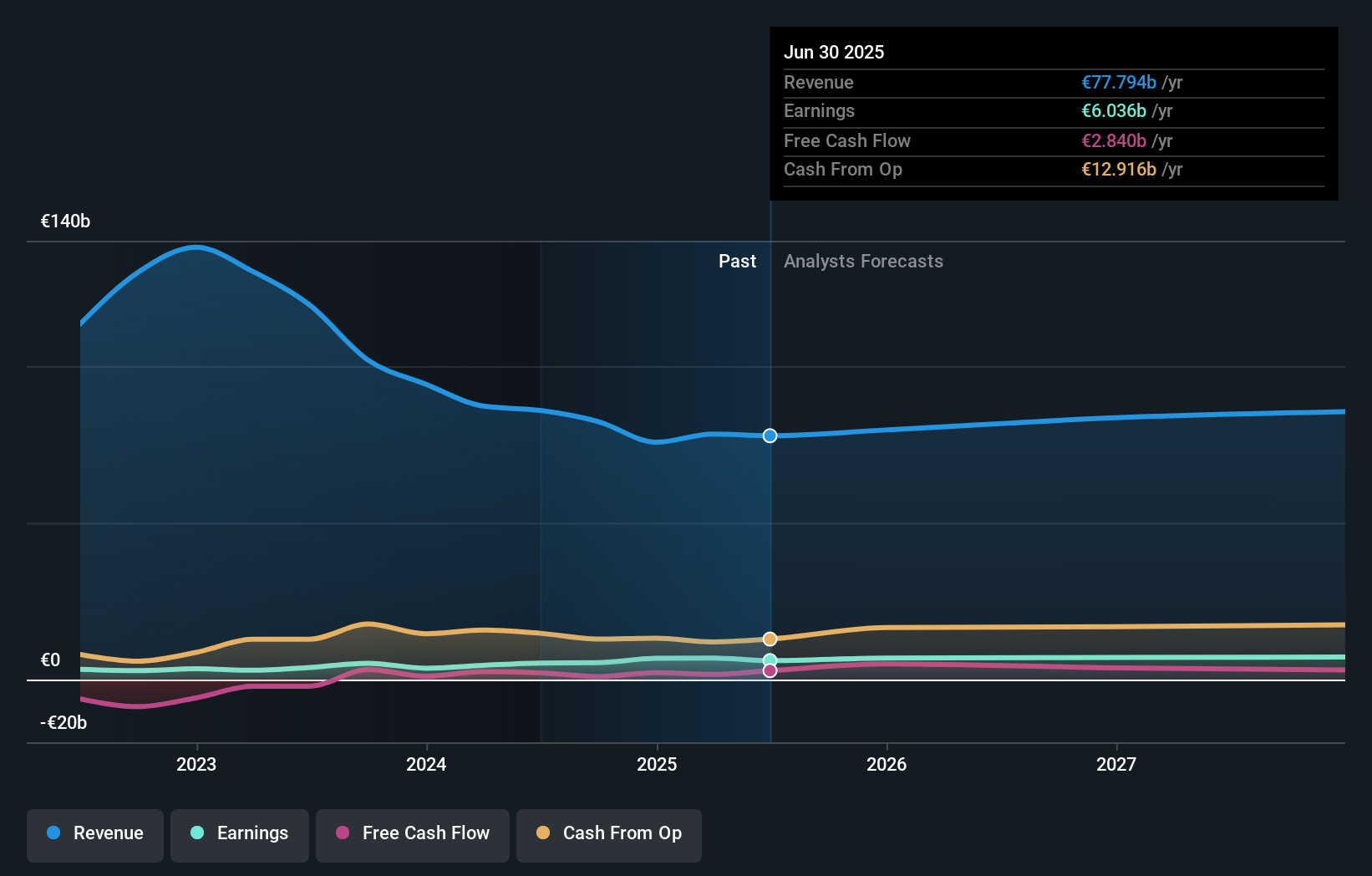Screen dimensions: 1372x876
Task: Select the pink Free Cash Flow chart marker
Action: pos(770,672)
